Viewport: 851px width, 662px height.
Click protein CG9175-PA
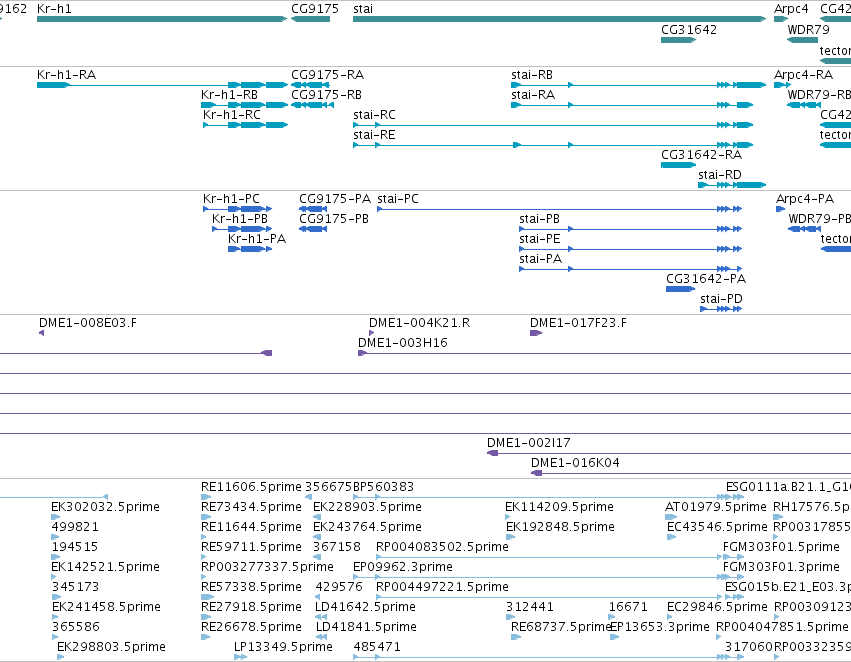(x=313, y=209)
